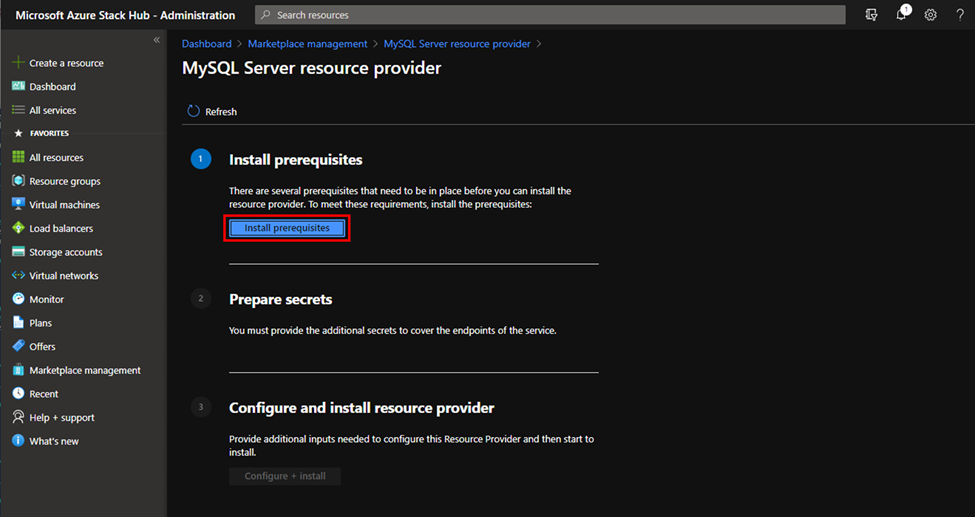
Task: Open Help + support menu label
Action: pos(62,417)
